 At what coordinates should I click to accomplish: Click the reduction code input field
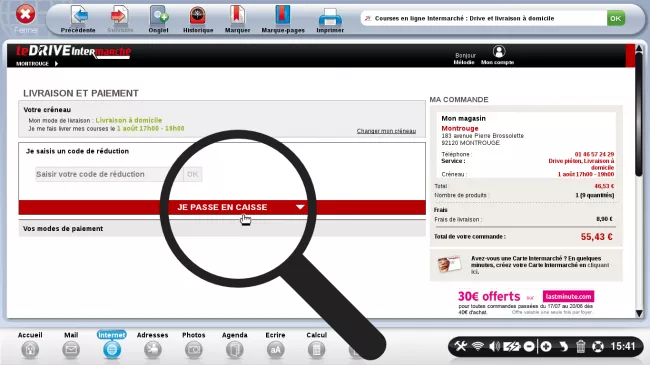pyautogui.click(x=109, y=174)
